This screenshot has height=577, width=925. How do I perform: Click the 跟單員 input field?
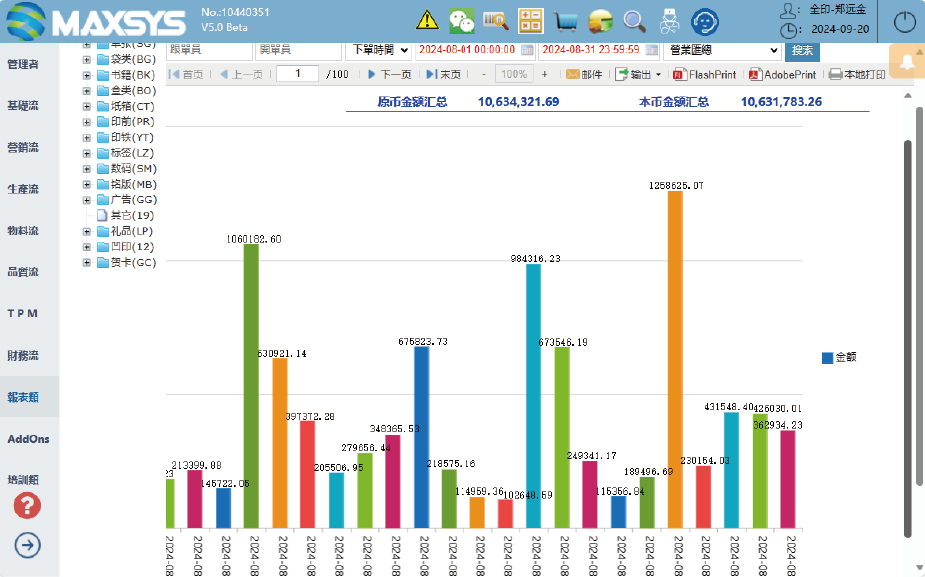(x=209, y=50)
